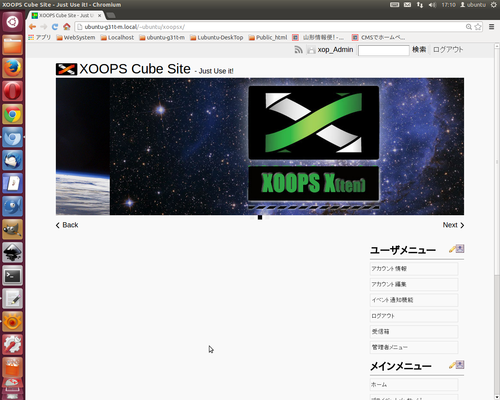Open the sound volume indicator
This screenshot has height=400, width=500.
(x=432, y=5)
